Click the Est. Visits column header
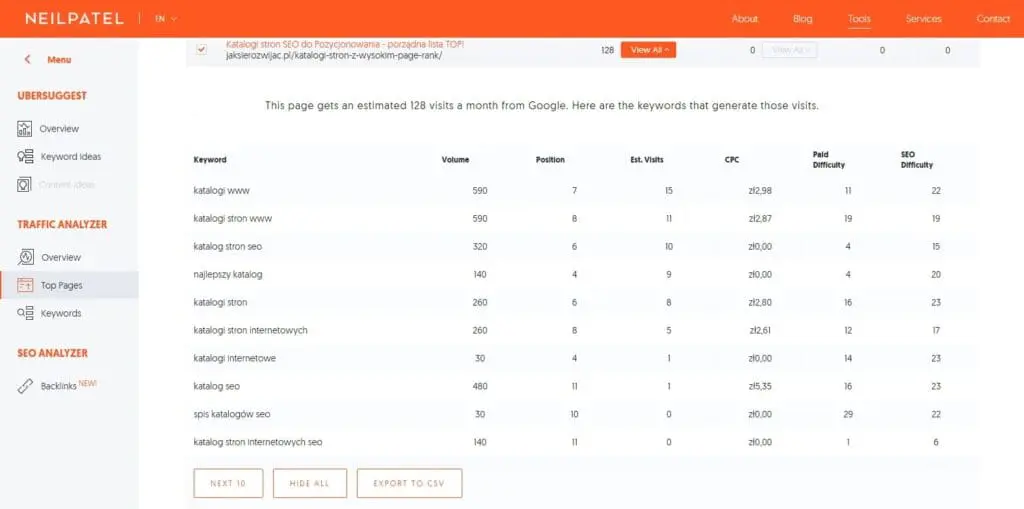The image size is (1024, 509). (x=647, y=160)
